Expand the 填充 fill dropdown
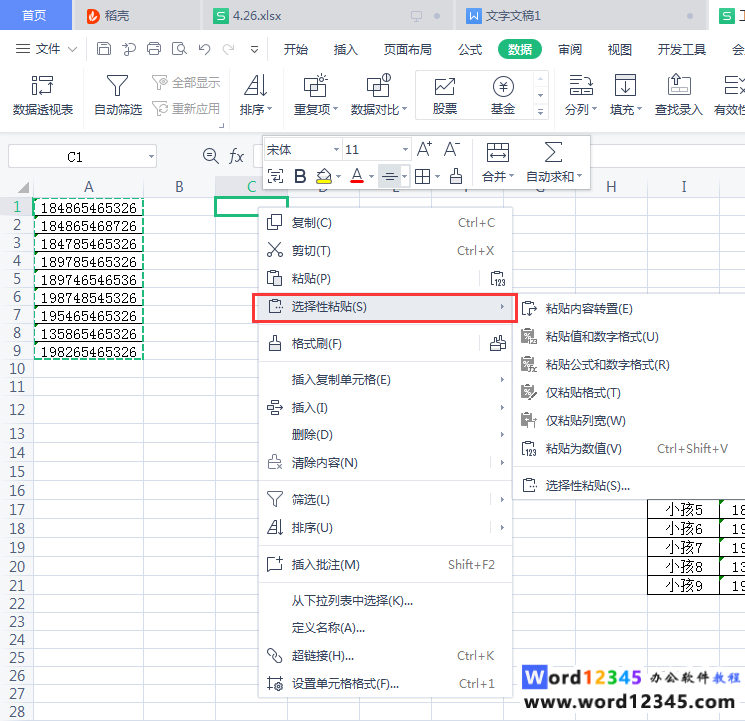Image resolution: width=745 pixels, height=721 pixels. point(639,109)
